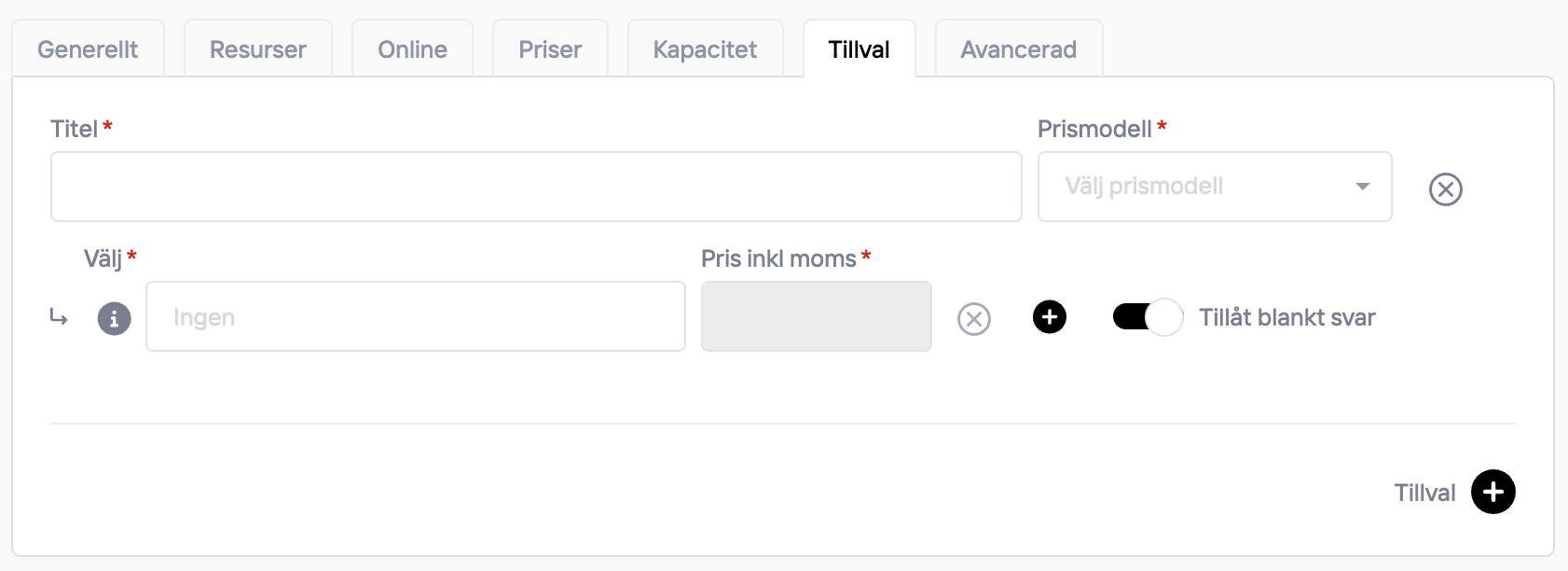Add another option with the small plus icon
The width and height of the screenshot is (1568, 571).
coord(1049,317)
